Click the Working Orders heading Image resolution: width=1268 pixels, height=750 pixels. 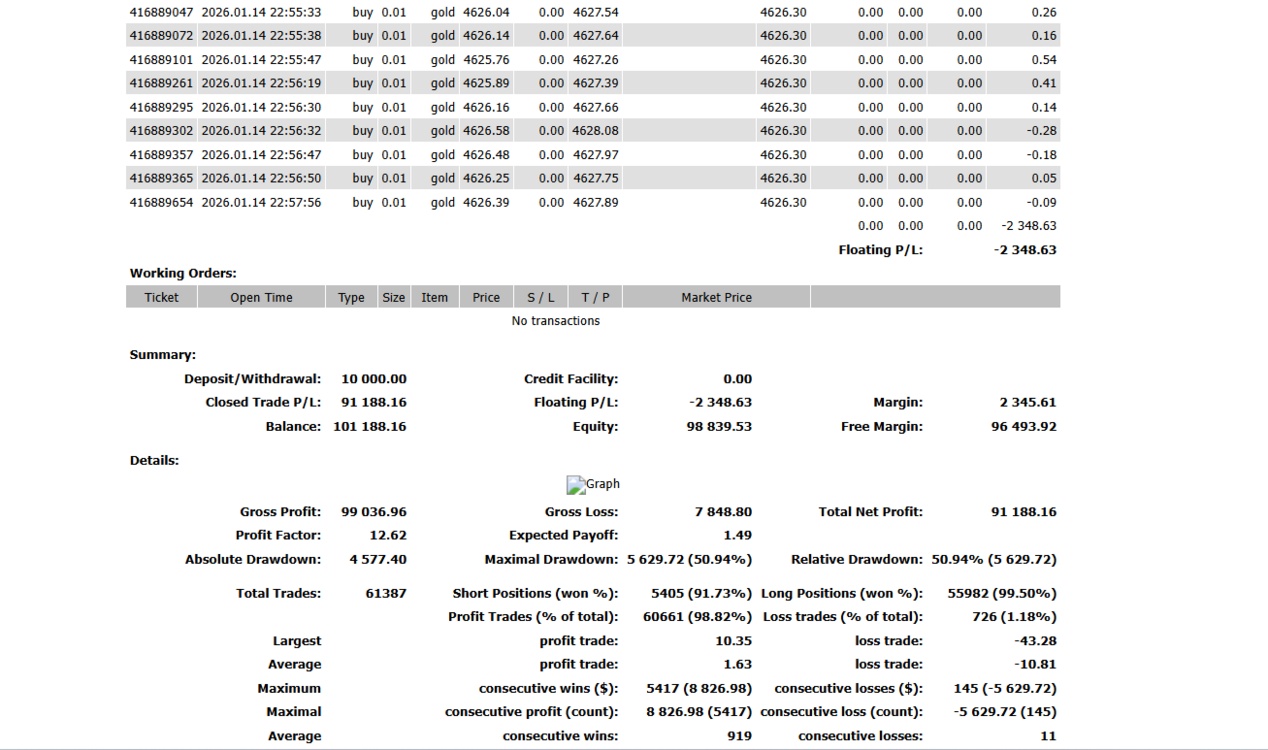point(183,273)
